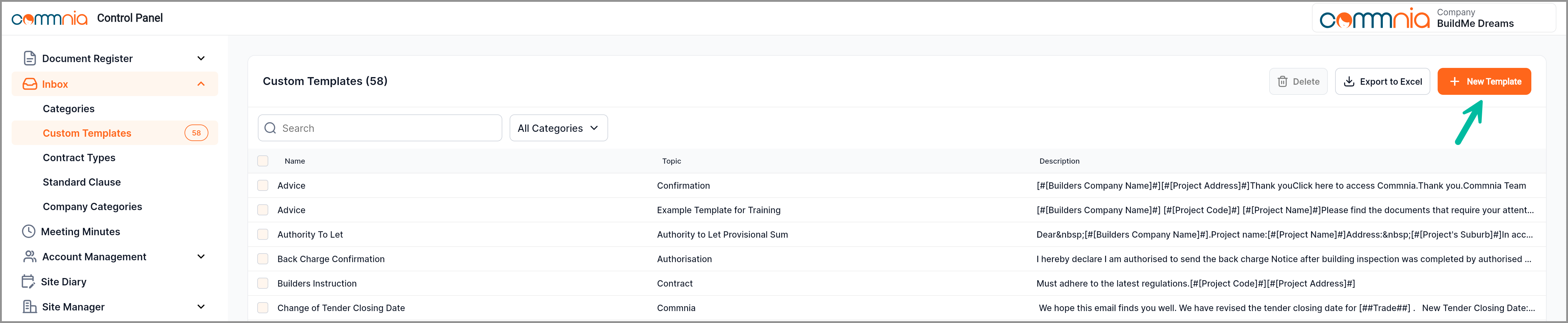Image resolution: width=1568 pixels, height=323 pixels.
Task: Select the Builders Instruction row checkbox
Action: click(263, 283)
